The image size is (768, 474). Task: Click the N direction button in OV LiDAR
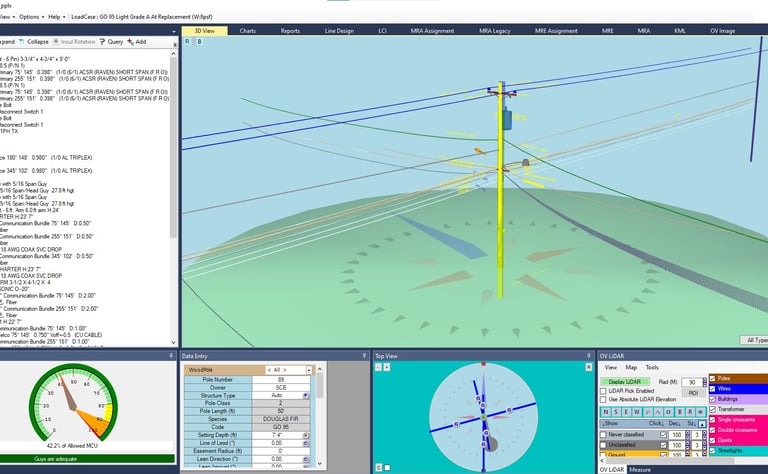click(606, 412)
